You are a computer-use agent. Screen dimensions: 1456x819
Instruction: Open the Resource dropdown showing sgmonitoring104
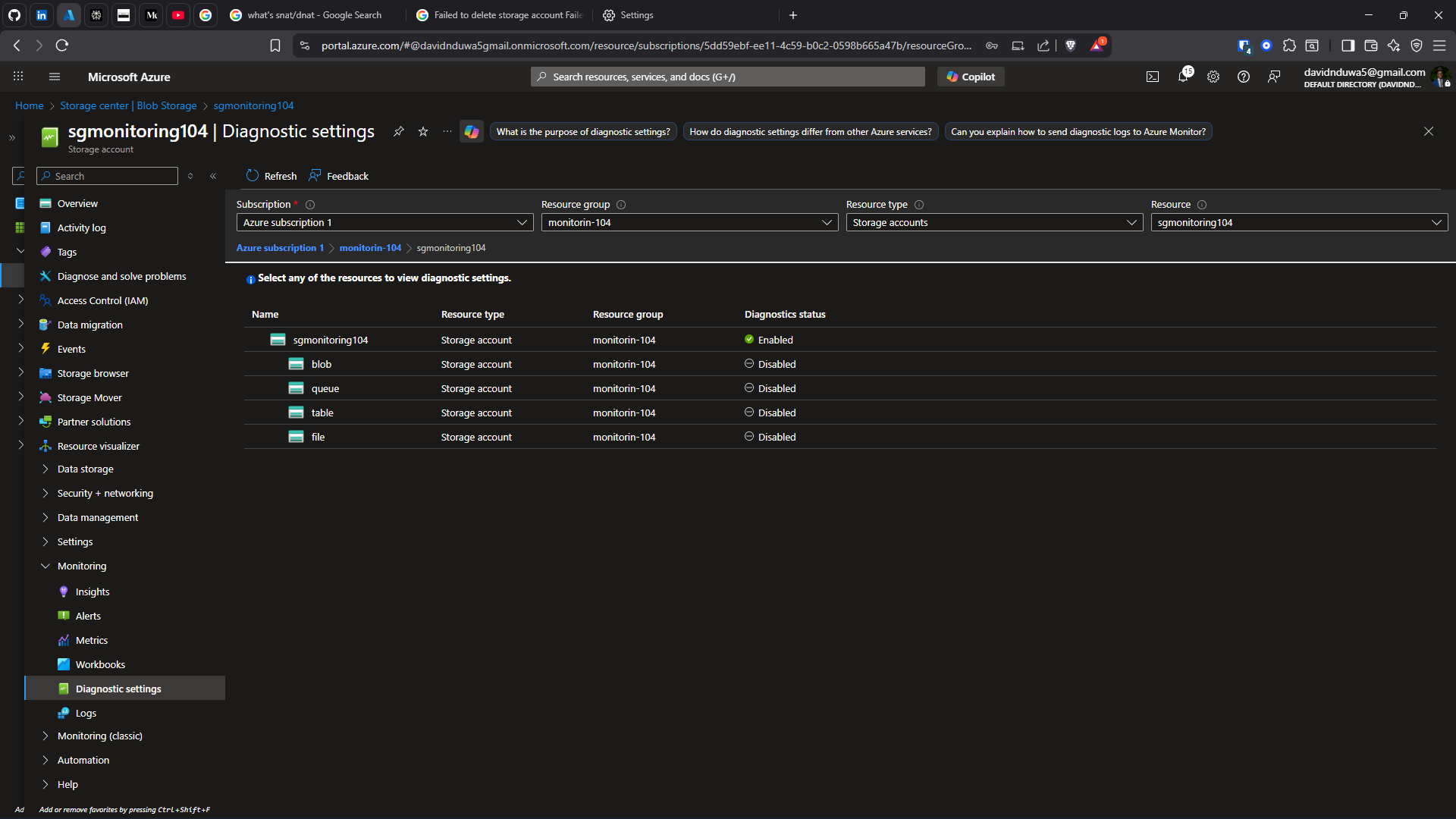point(1299,222)
